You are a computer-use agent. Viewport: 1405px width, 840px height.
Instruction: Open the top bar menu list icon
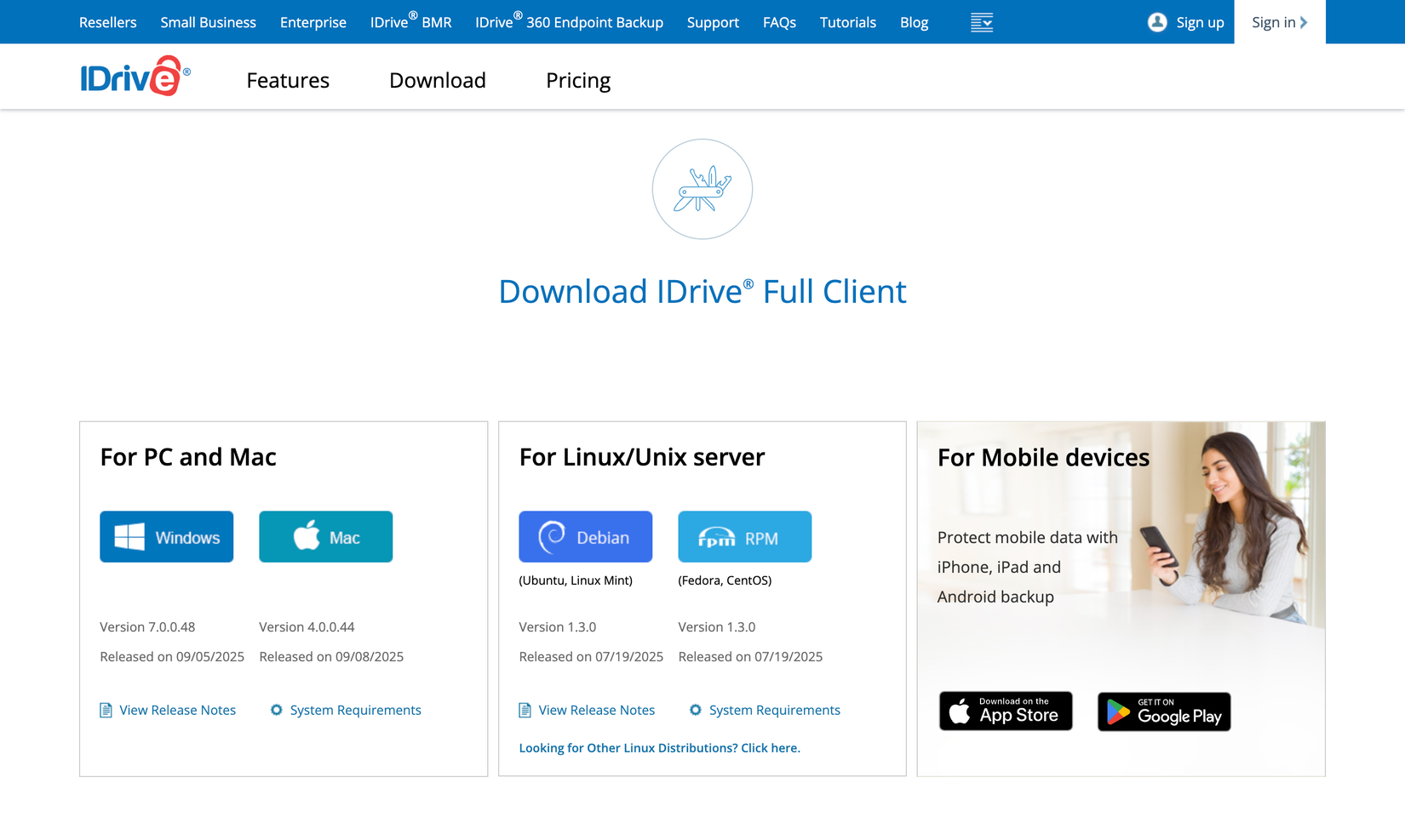[x=982, y=23]
